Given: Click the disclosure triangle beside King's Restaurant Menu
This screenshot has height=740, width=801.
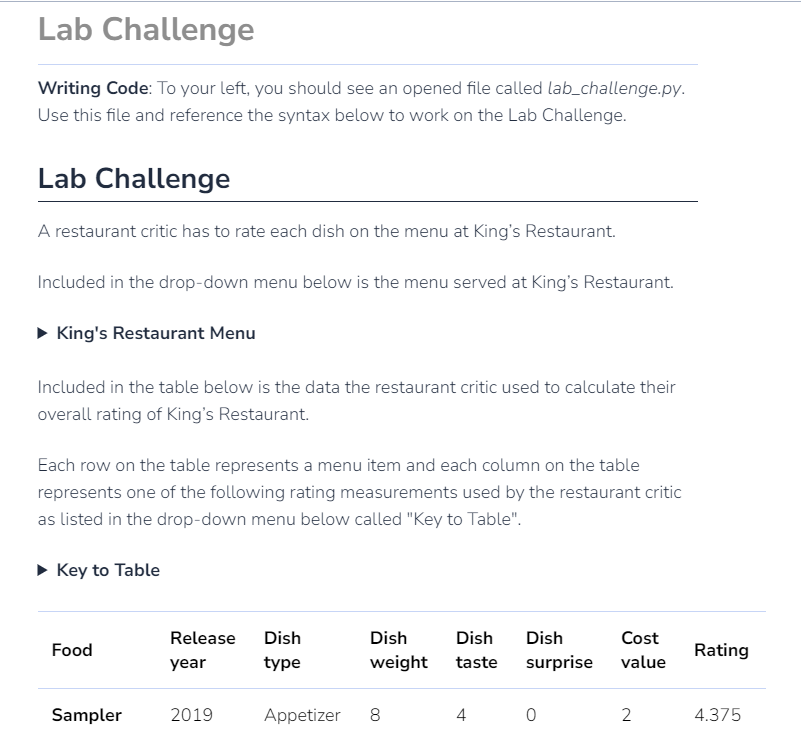Looking at the screenshot, I should [42, 331].
